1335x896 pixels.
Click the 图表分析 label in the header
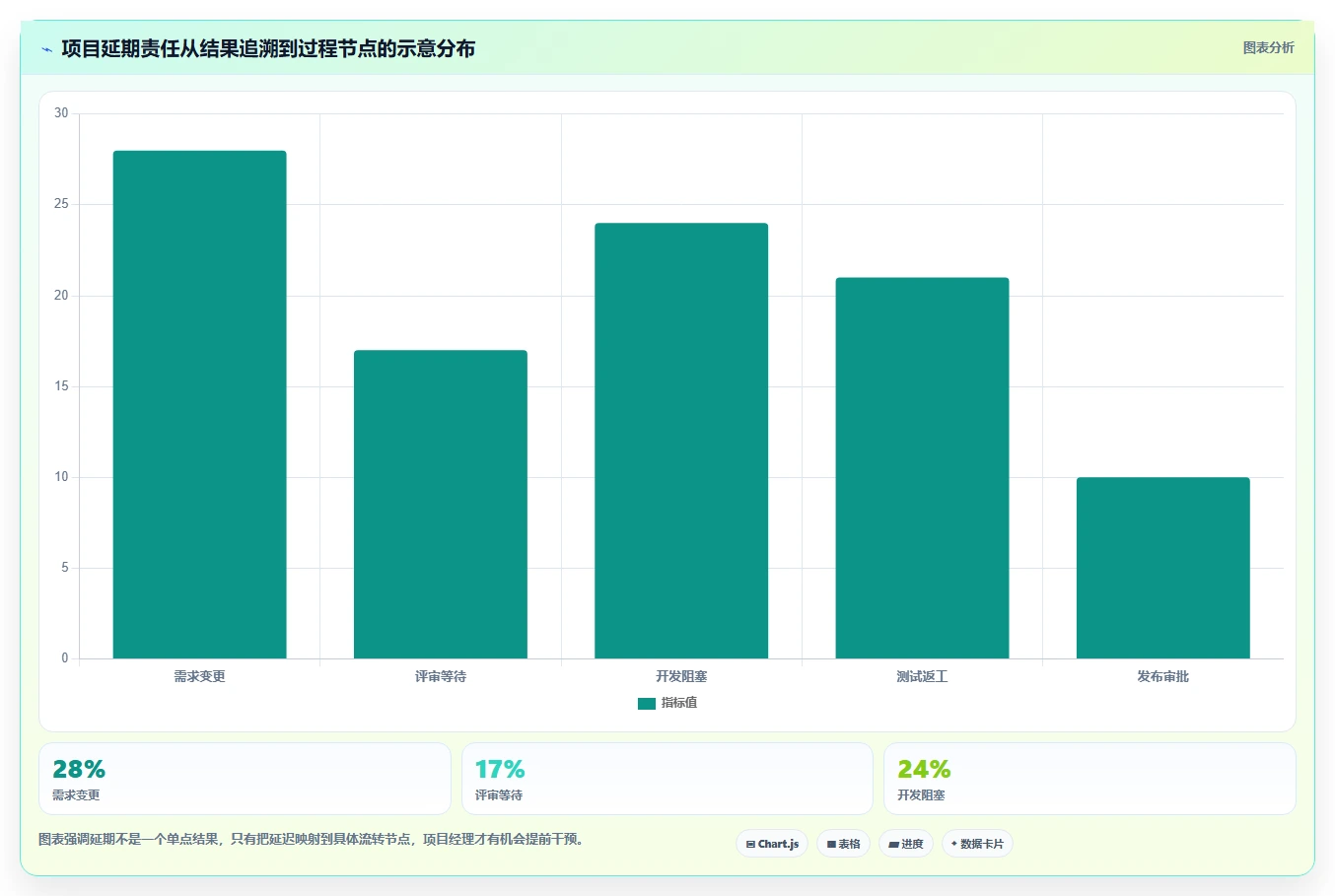1268,47
